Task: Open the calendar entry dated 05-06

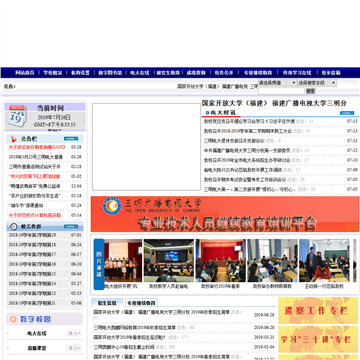Action: click(x=32, y=303)
